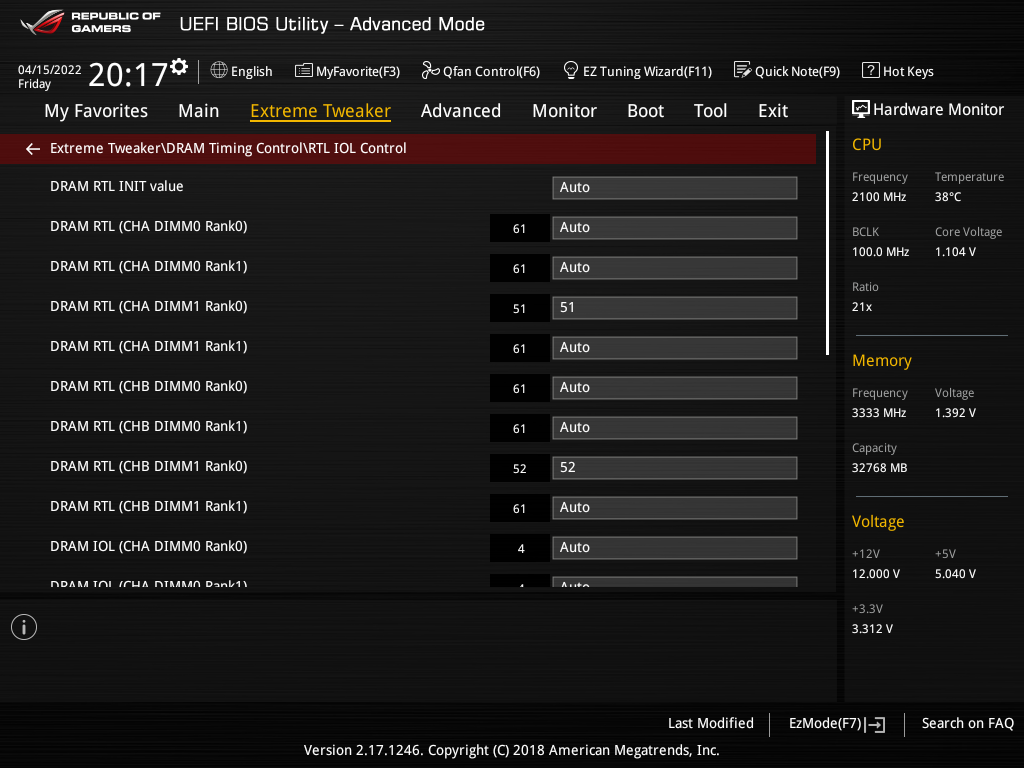Screen dimensions: 1024x768
Task: Edit DRAM IOL CHA DIMM0 Rank0 field
Action: click(675, 547)
